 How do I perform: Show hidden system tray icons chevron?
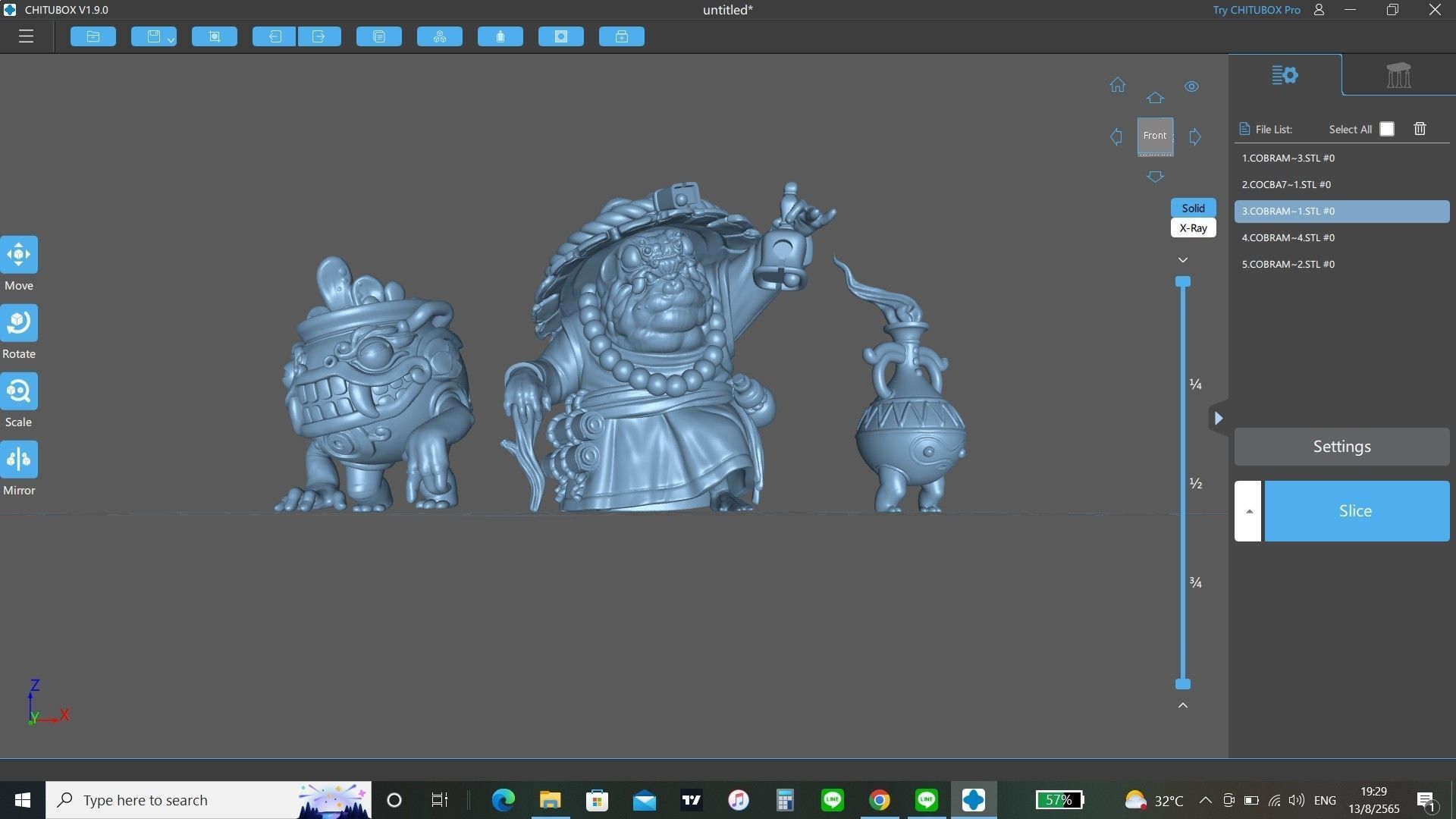coord(1205,800)
